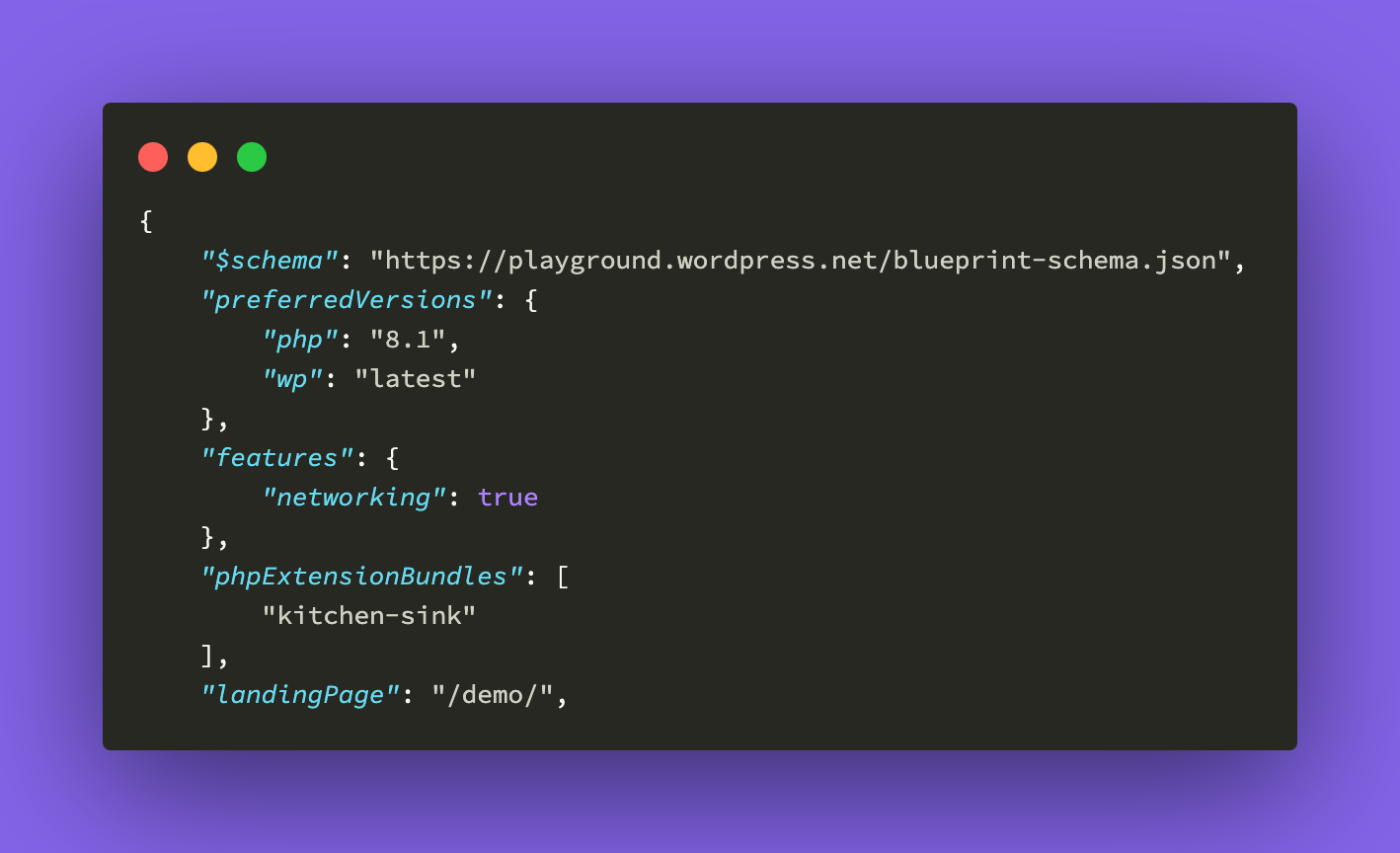Click the "php" key

[300, 340]
